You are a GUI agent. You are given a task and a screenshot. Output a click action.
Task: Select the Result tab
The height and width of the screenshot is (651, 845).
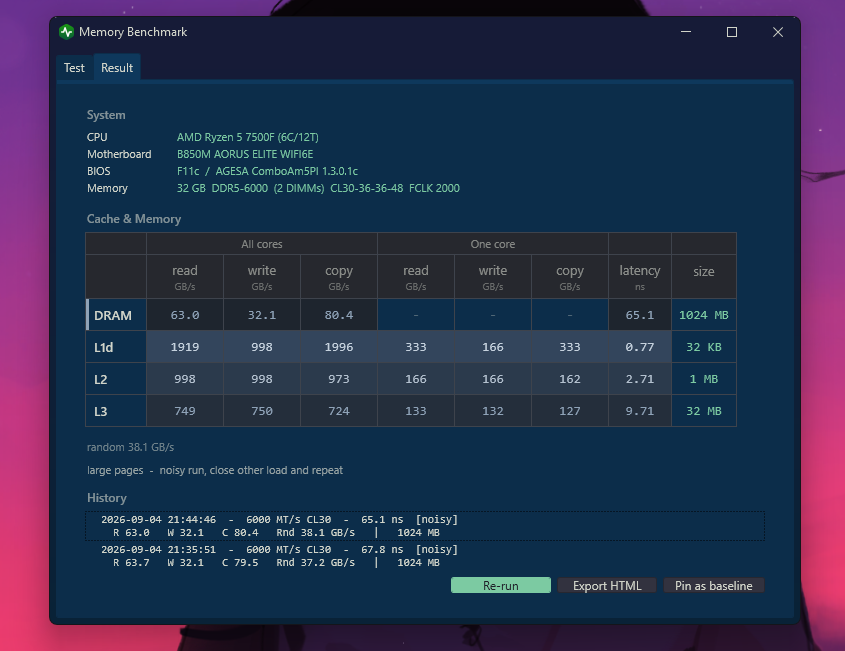point(117,67)
